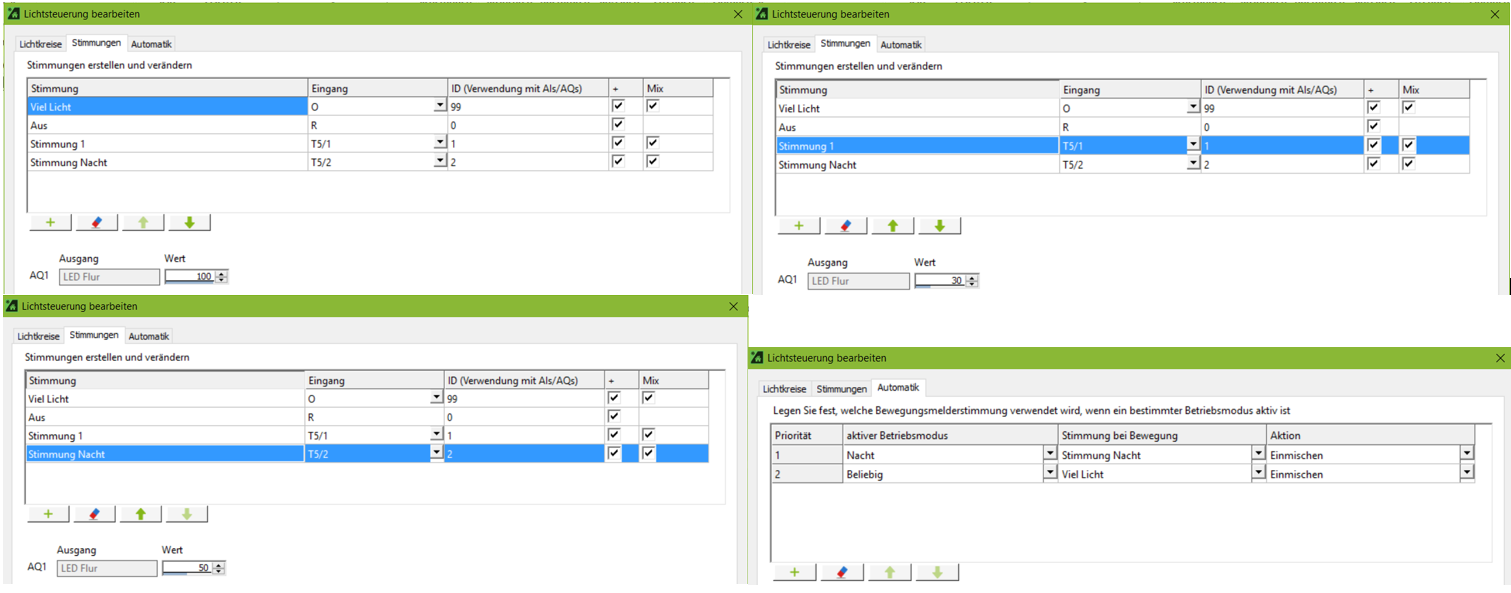The image size is (1511, 593).
Task: Open Stimmung bei Bewegung dropdown showing Viel Licht
Action: [1258, 474]
